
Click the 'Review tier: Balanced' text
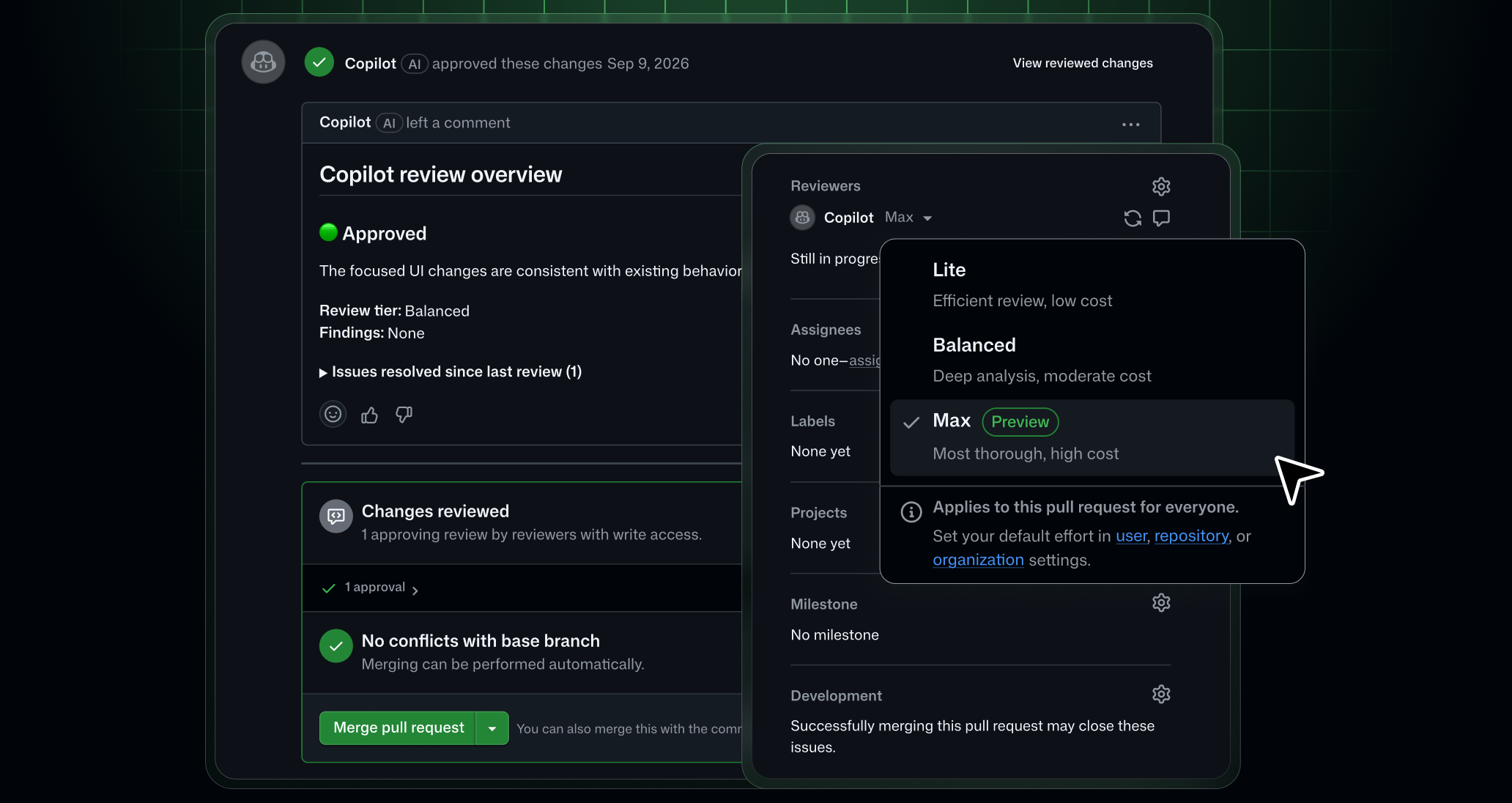pos(394,311)
